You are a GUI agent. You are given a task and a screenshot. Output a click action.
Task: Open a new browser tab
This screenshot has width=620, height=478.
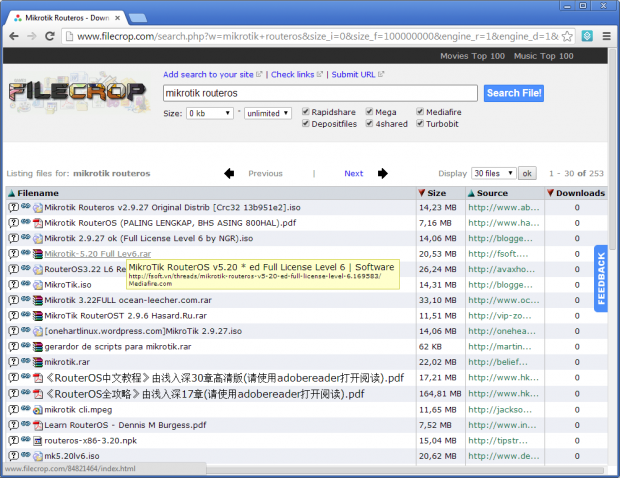138,18
